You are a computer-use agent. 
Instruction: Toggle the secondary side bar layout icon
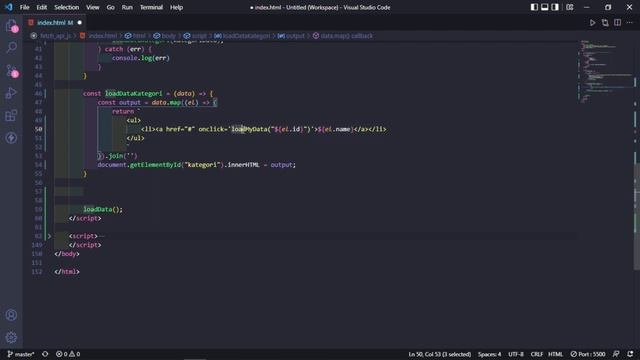pos(555,7)
